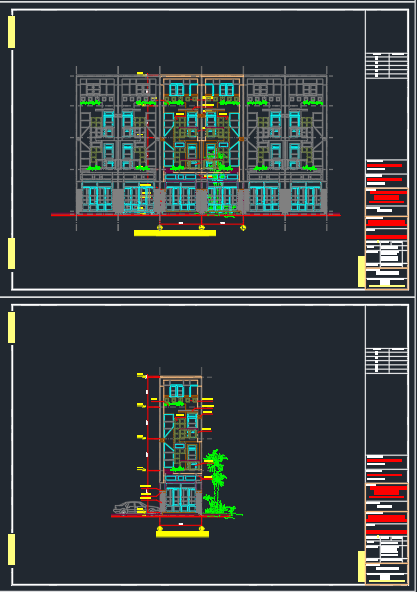Pick the left grid bubble under the lower elevation

click(x=160, y=529)
